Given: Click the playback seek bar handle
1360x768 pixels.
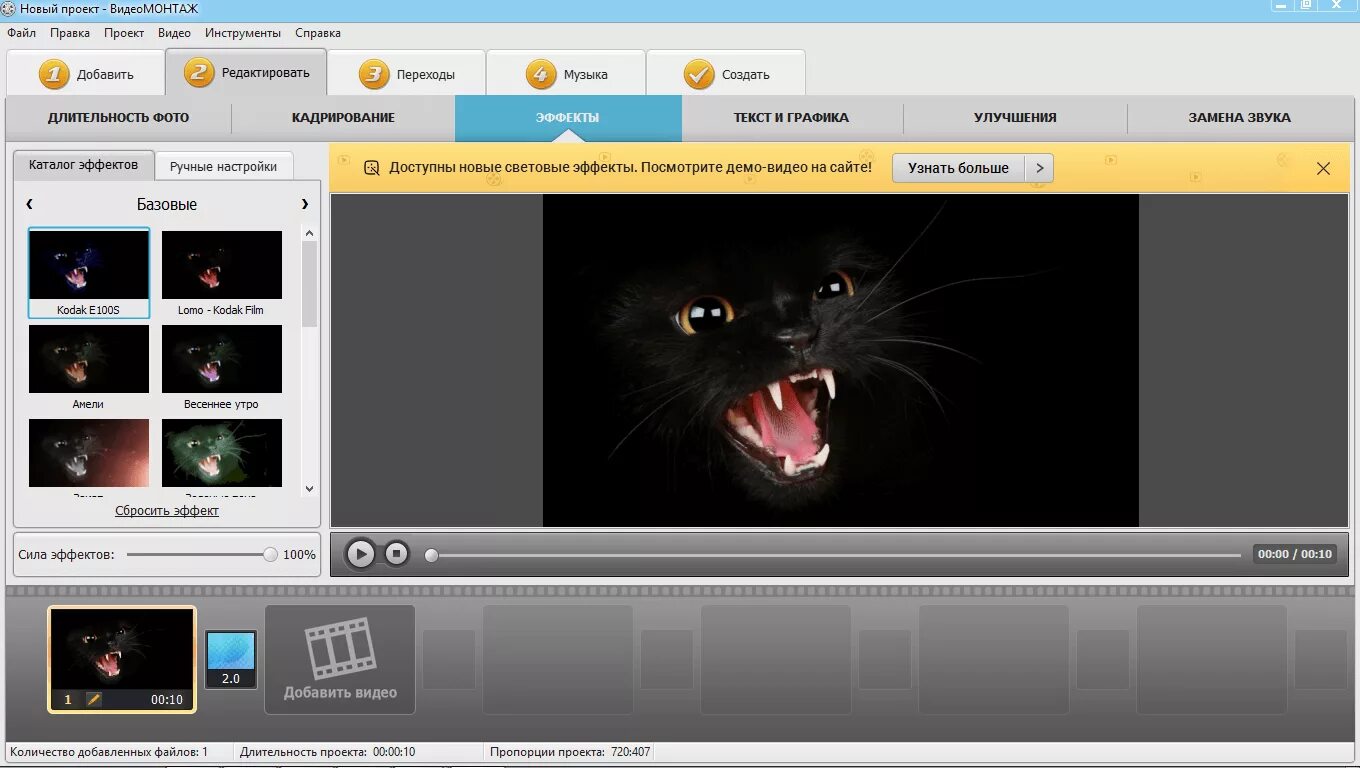Looking at the screenshot, I should (431, 555).
